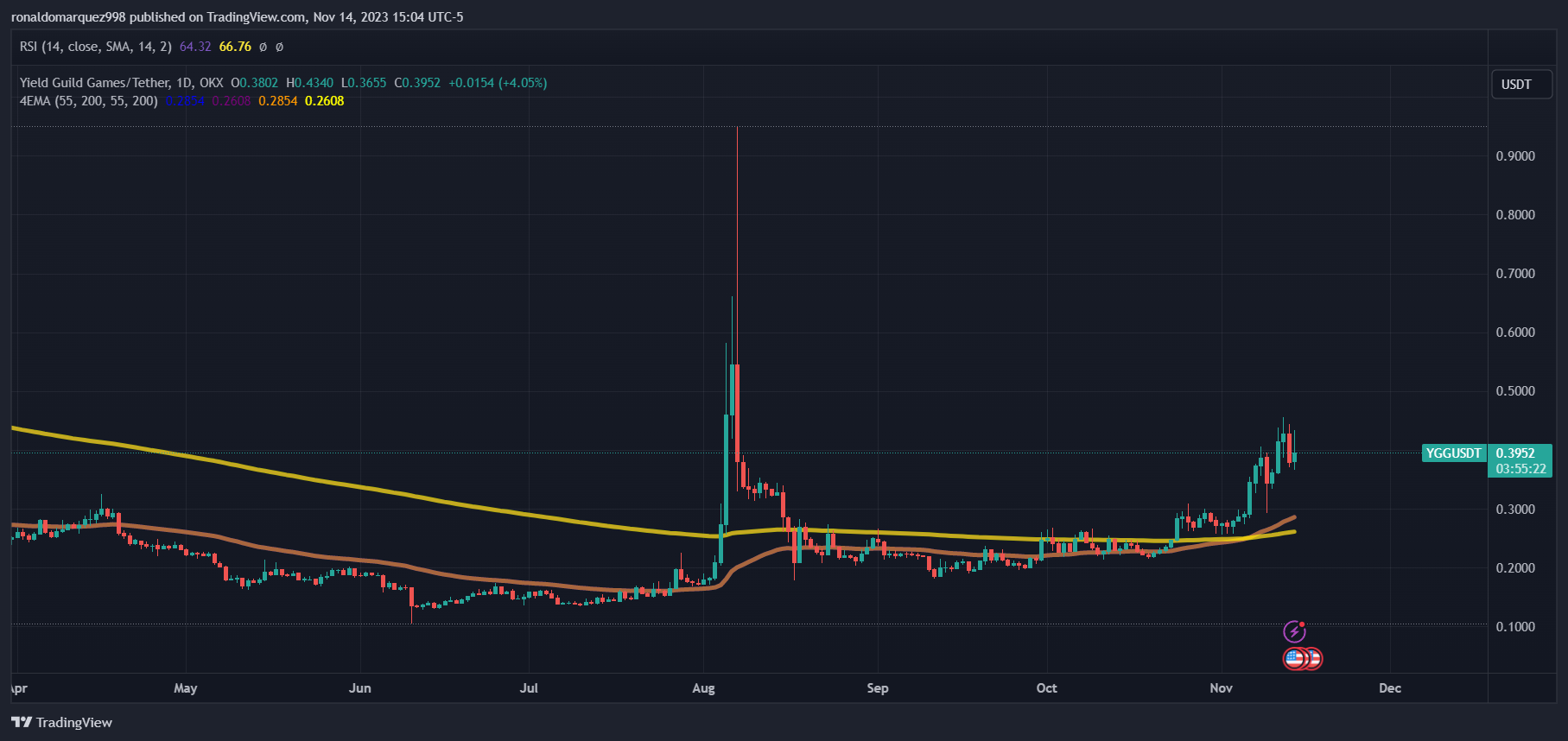This screenshot has height=741, width=1568.
Task: Click the purple lightning bolt event icon
Action: 1294,631
